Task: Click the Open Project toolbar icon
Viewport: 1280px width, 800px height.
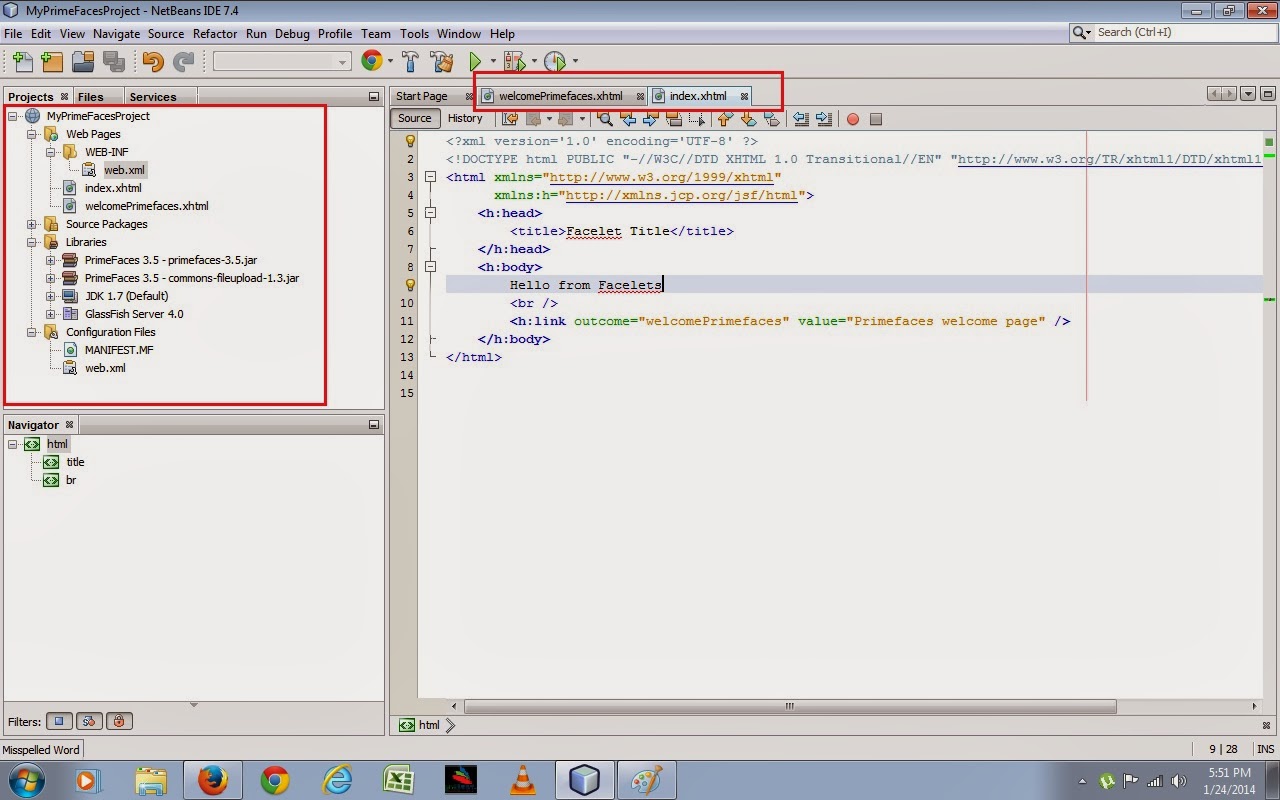Action: [x=83, y=61]
